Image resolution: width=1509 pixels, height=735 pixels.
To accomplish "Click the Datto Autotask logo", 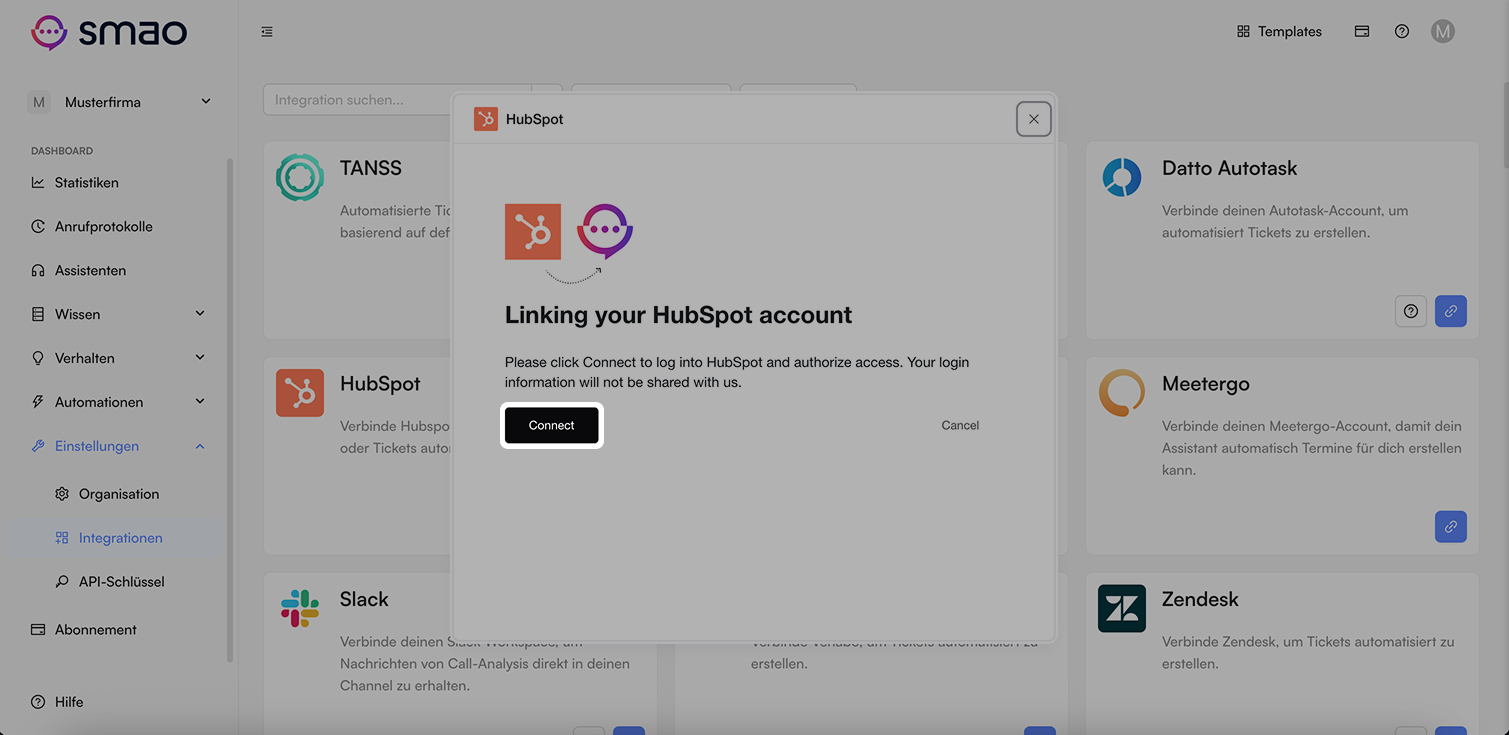I will click(x=1122, y=177).
